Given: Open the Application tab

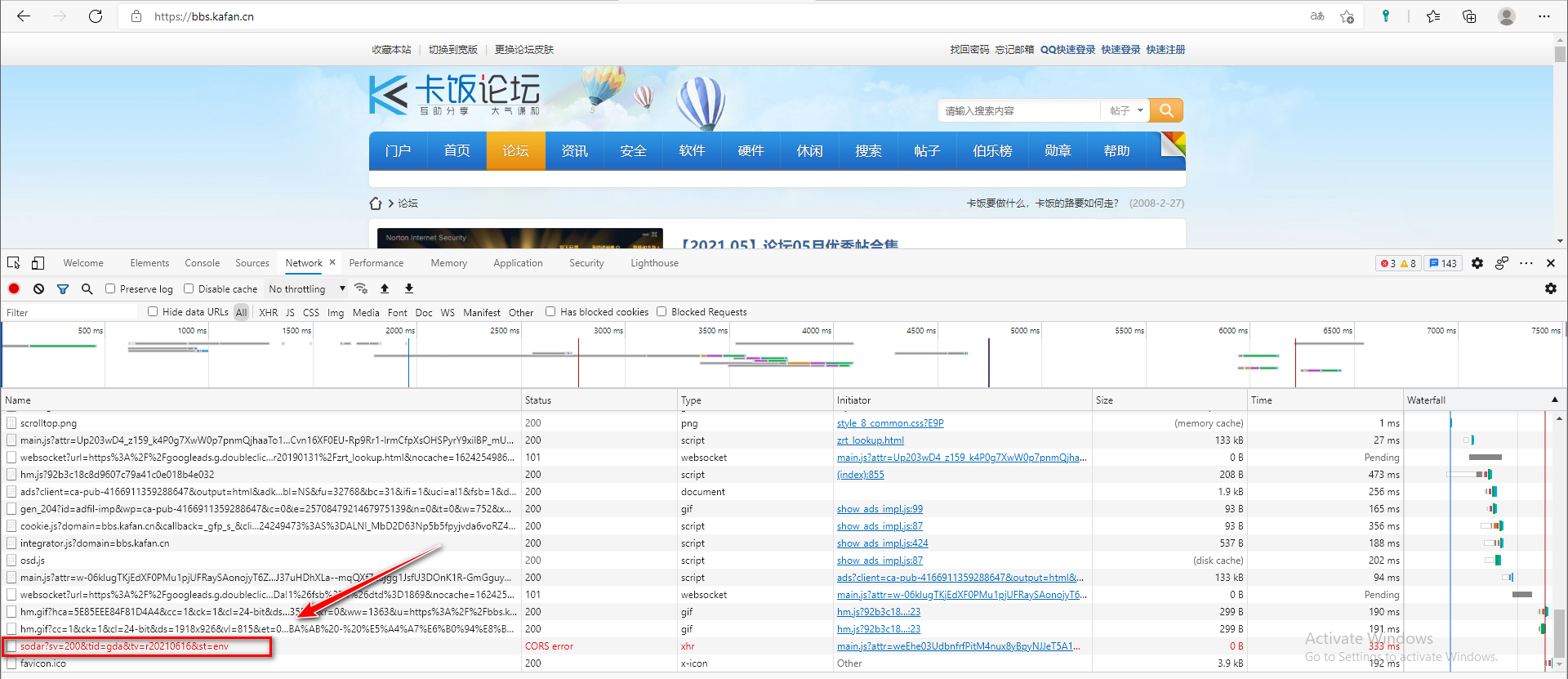Looking at the screenshot, I should click(x=518, y=263).
